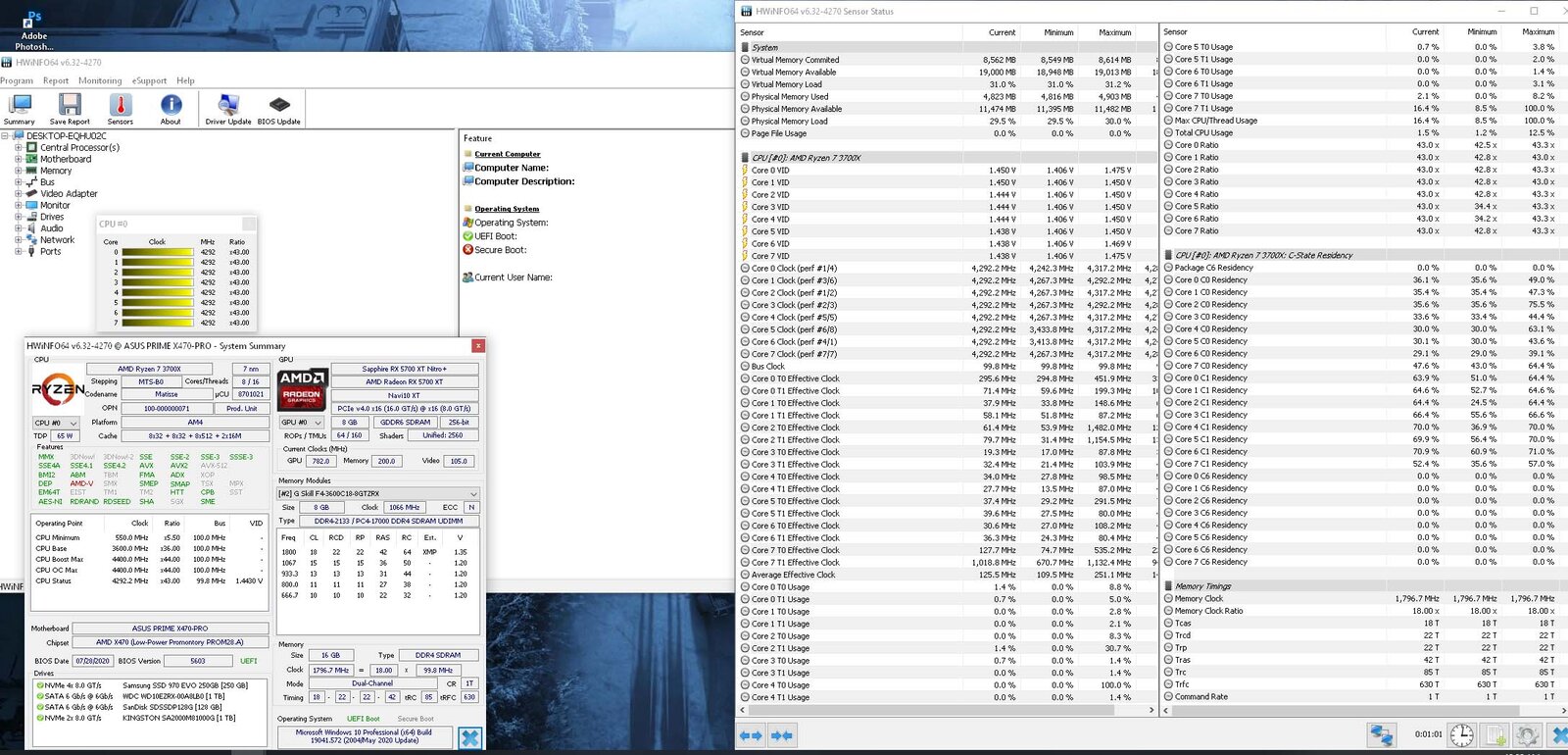This screenshot has height=755, width=1568.
Task: Click the Video Adapter card icon
Action: 32,193
